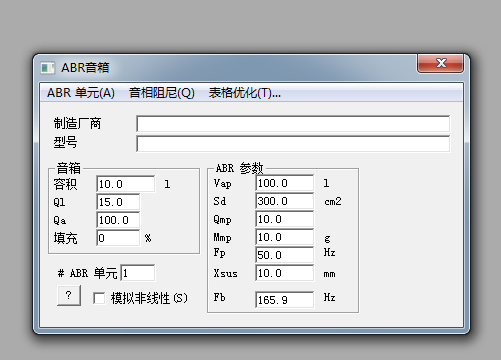Viewport: 501px width, 360px height.
Task: Click the Fb frequency field
Action: (284, 300)
